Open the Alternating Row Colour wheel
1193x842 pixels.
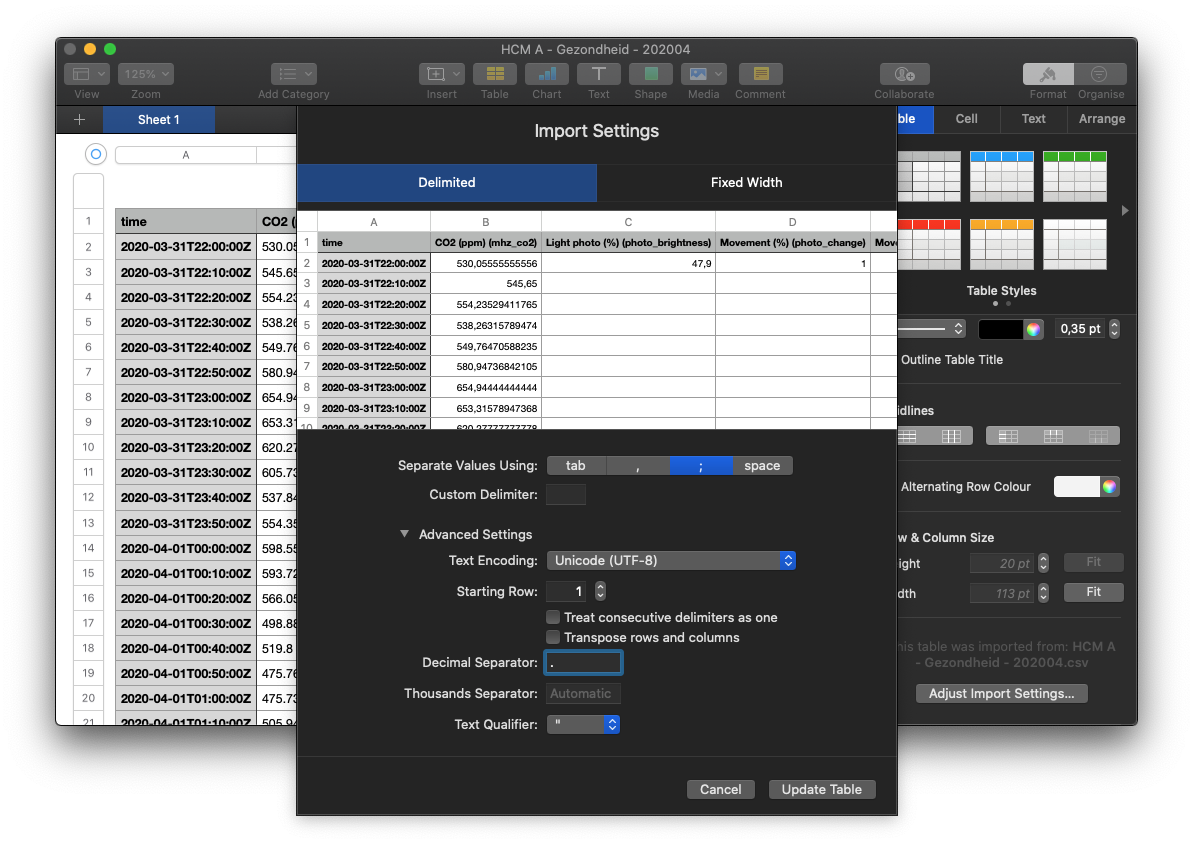(1108, 487)
